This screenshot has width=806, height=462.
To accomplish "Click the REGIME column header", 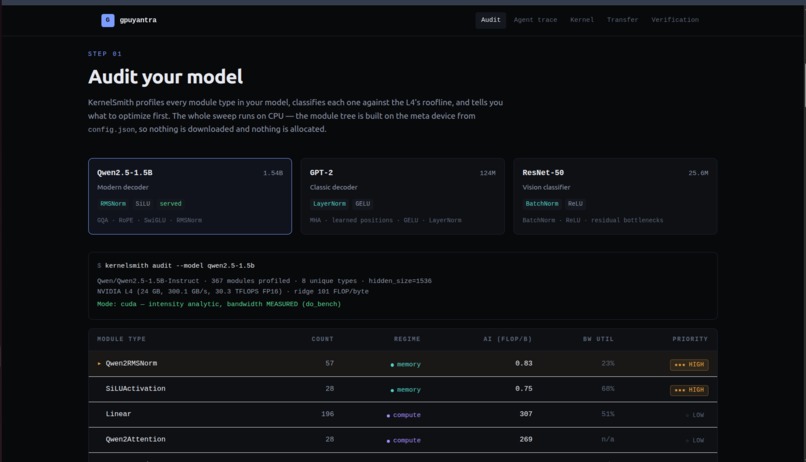I will point(407,339).
